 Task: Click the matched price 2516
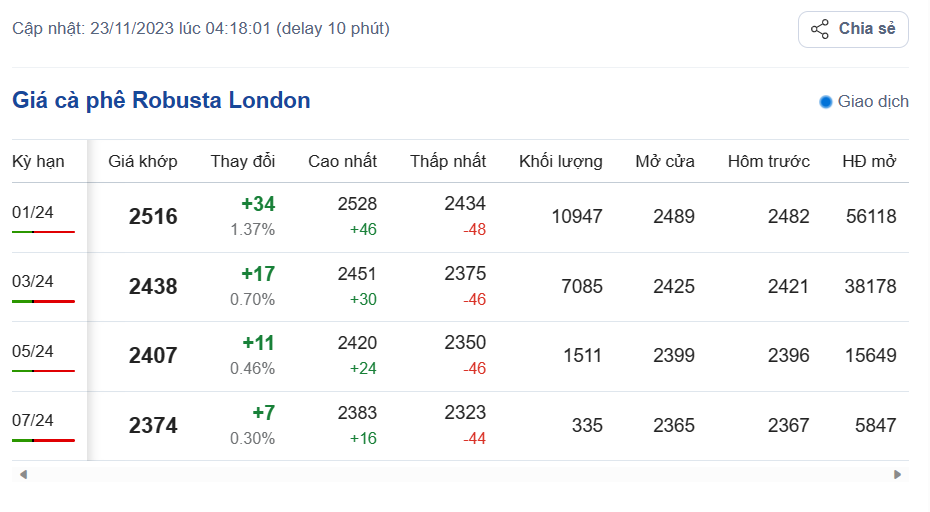(x=153, y=217)
